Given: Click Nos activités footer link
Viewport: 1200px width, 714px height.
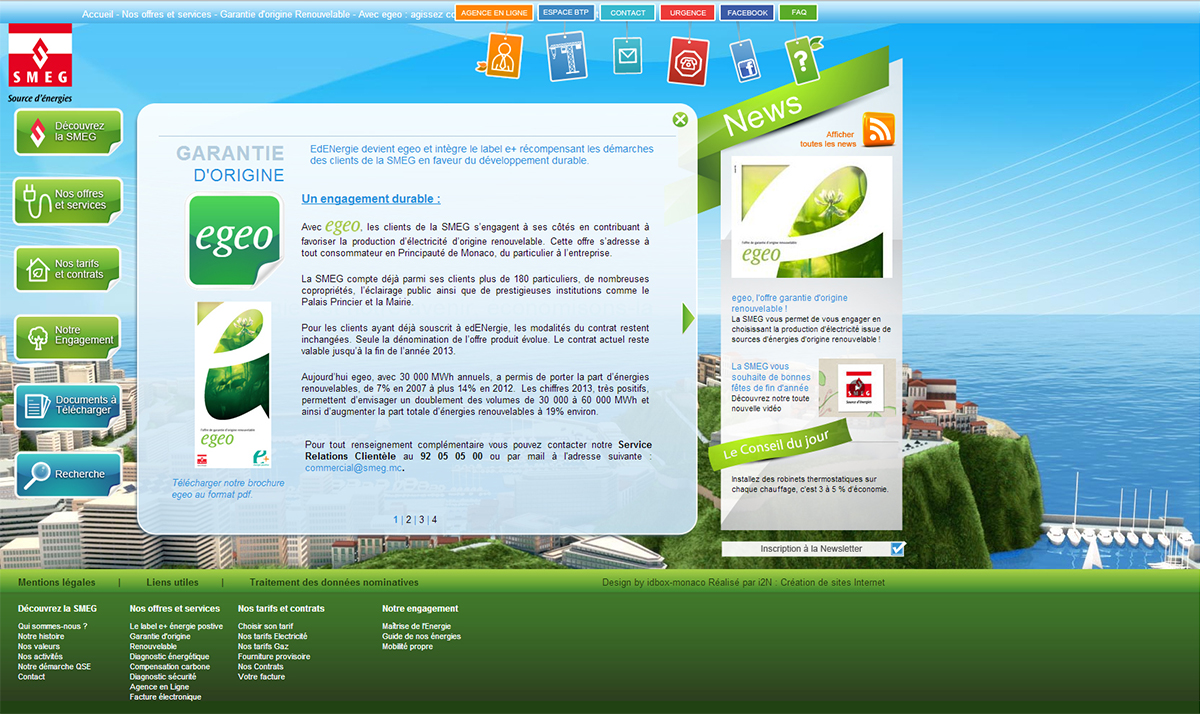Looking at the screenshot, I should 40,657.
